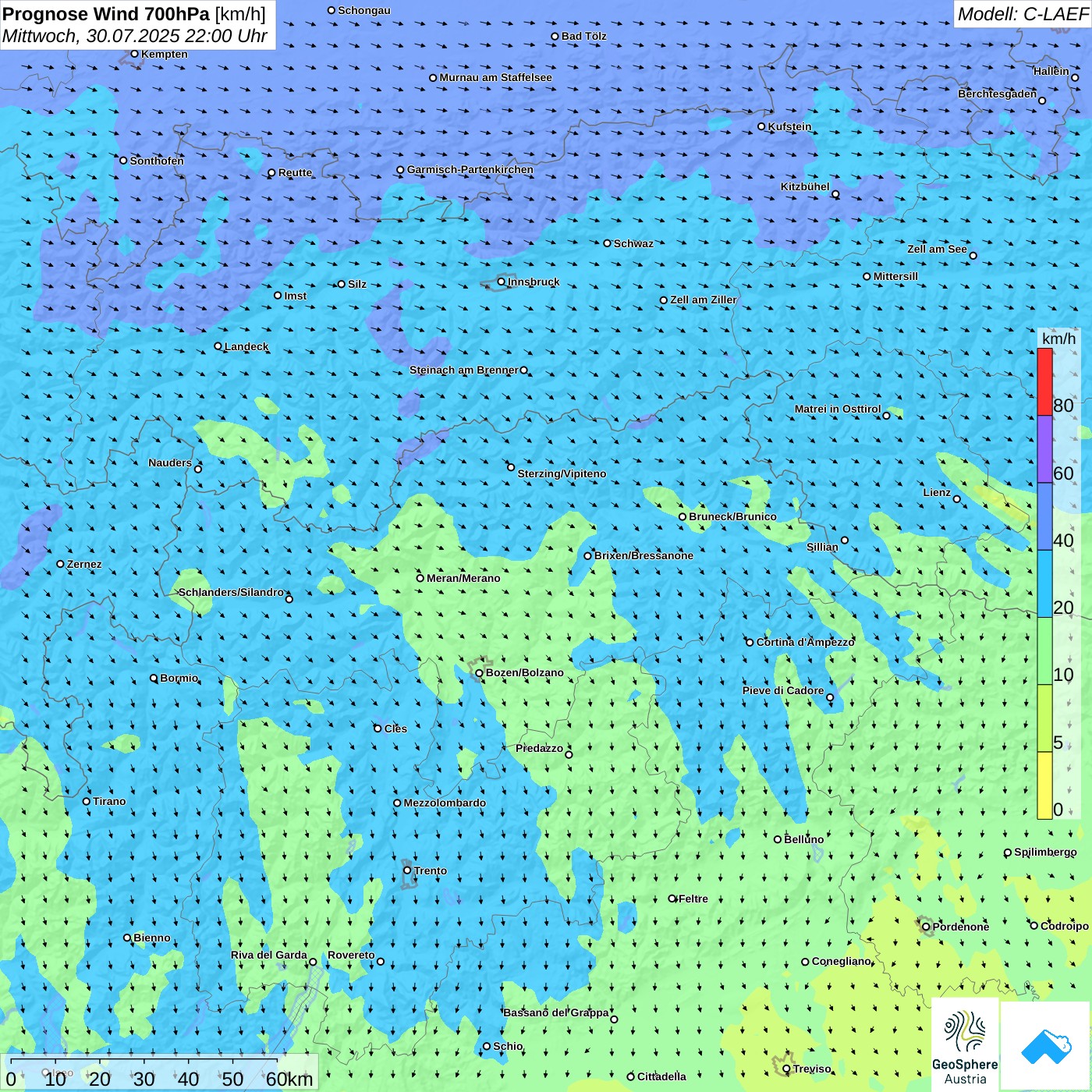Click the Bienno location dot
This screenshot has height=1092, width=1092.
(x=127, y=938)
